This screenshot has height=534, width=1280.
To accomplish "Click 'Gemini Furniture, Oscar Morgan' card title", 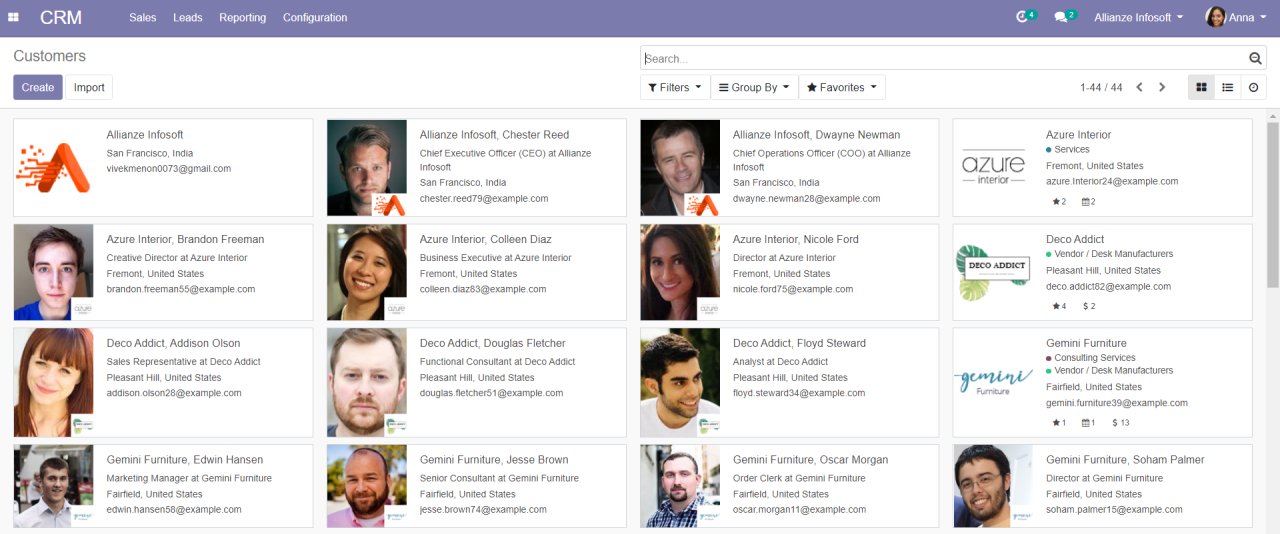I will click(810, 460).
